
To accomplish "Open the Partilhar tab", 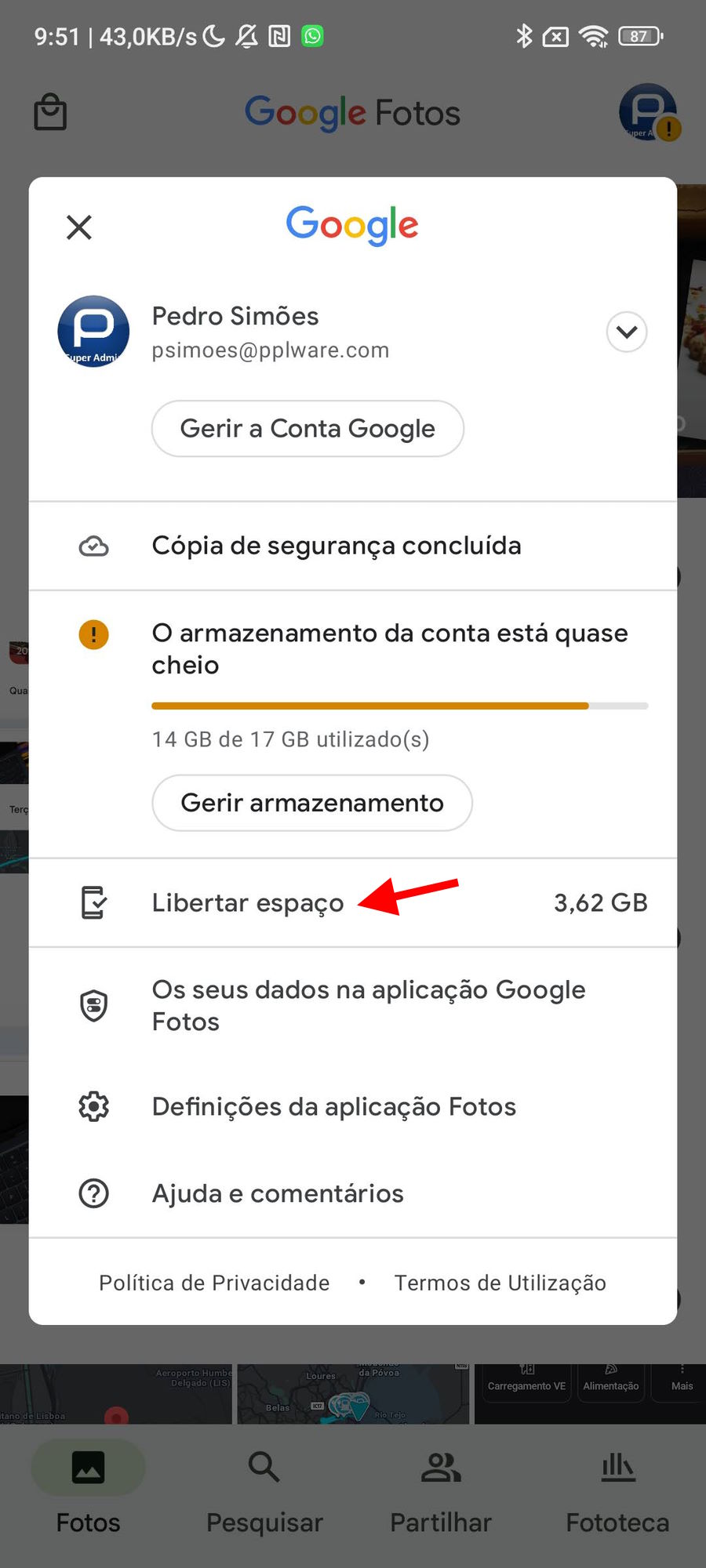I will click(x=441, y=1490).
